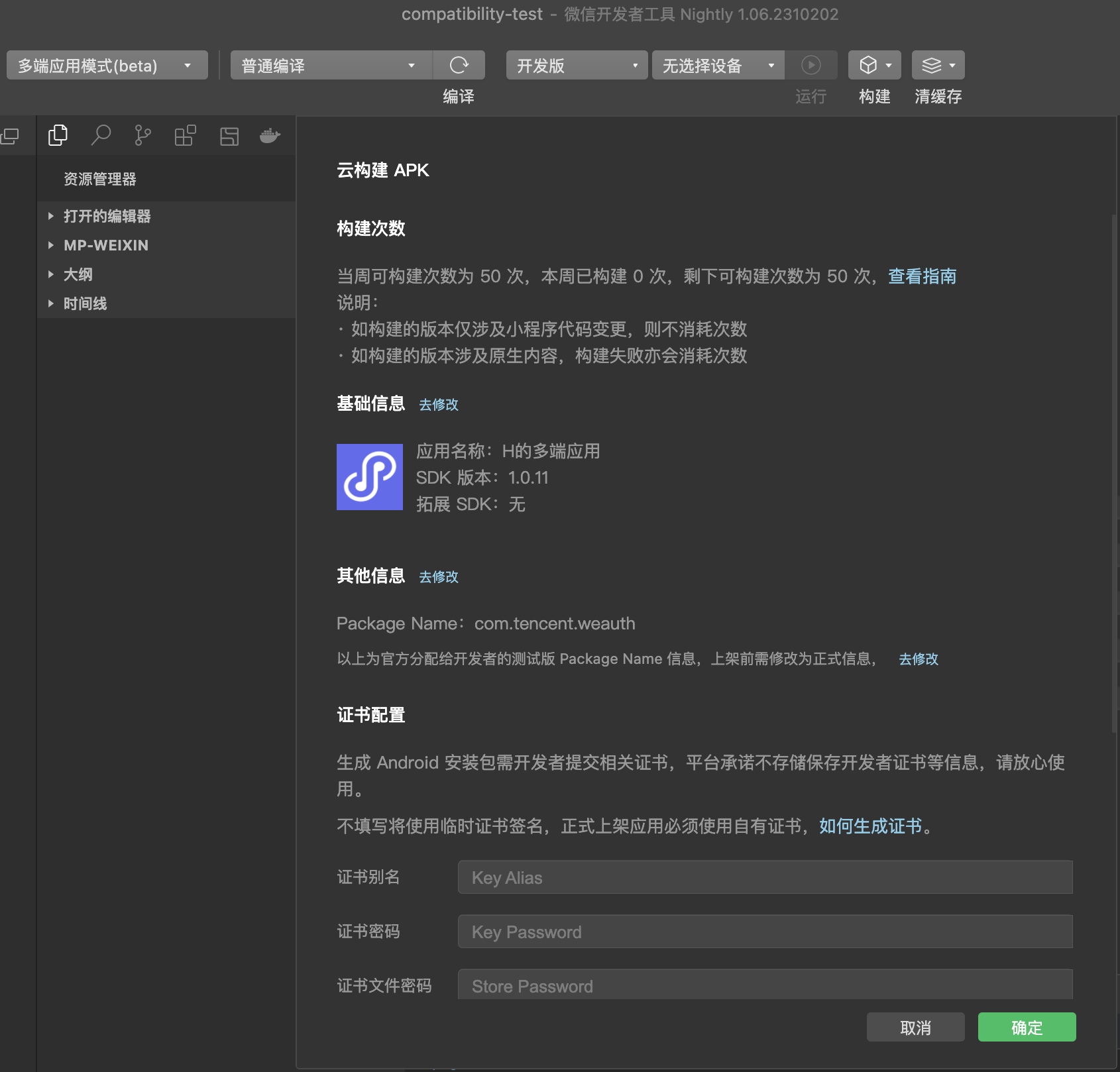Click the 证书别名 field label
Image resolution: width=1120 pixels, height=1072 pixels.
point(368,877)
